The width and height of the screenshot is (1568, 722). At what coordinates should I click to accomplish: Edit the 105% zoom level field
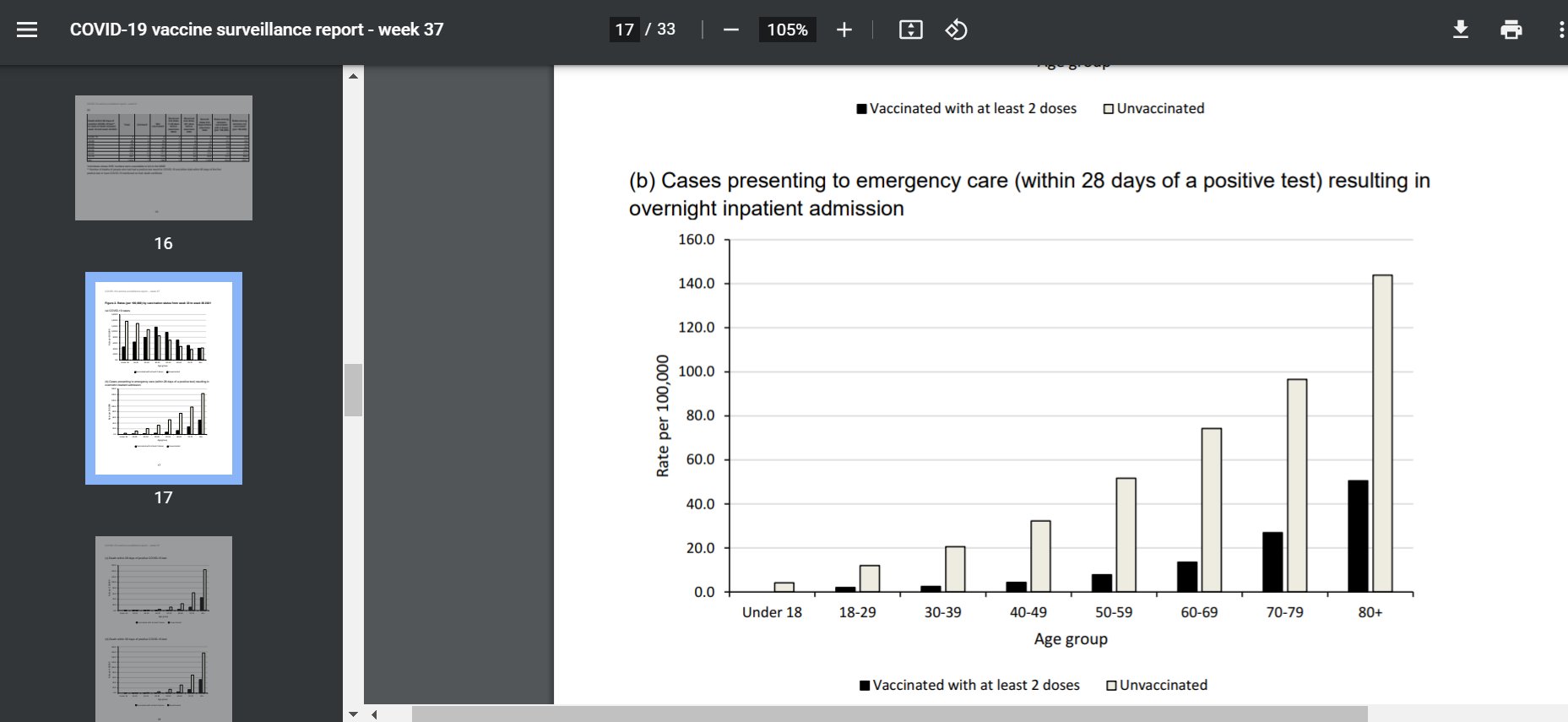[787, 30]
